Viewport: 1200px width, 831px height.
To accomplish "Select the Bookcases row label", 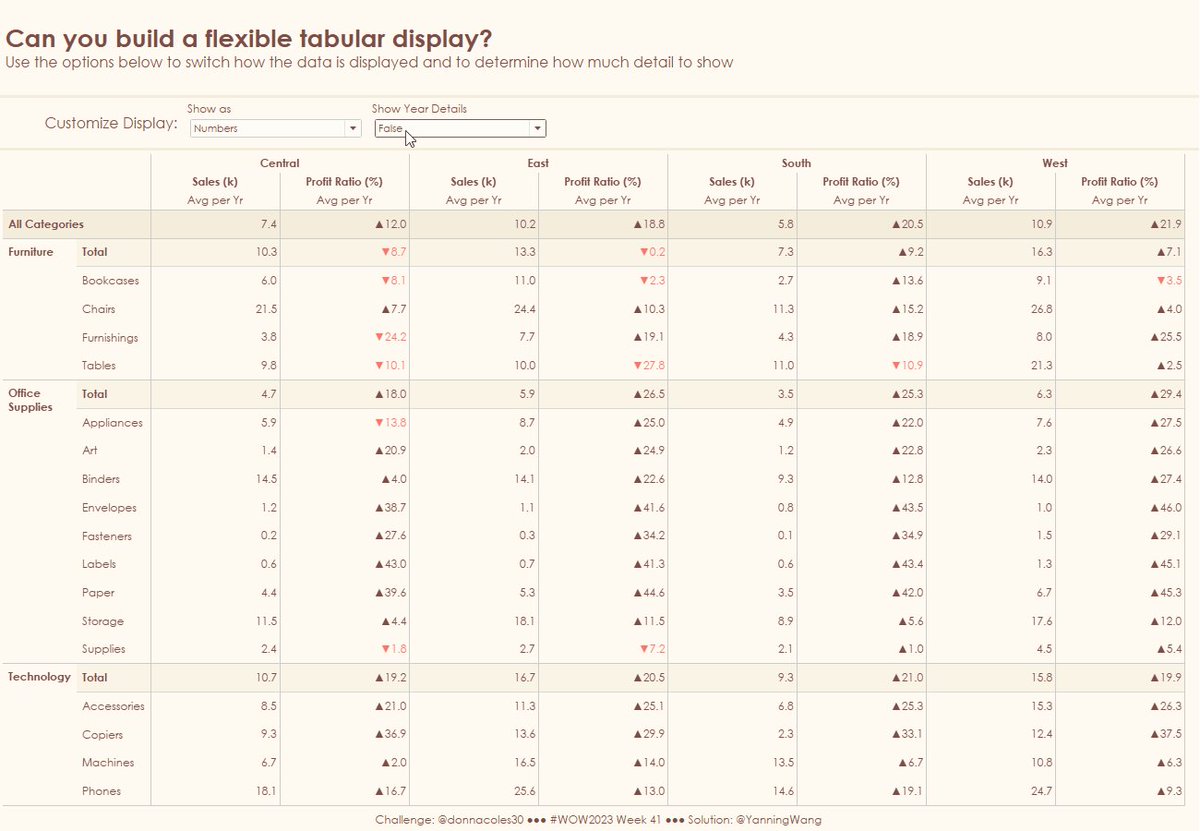I will [111, 281].
